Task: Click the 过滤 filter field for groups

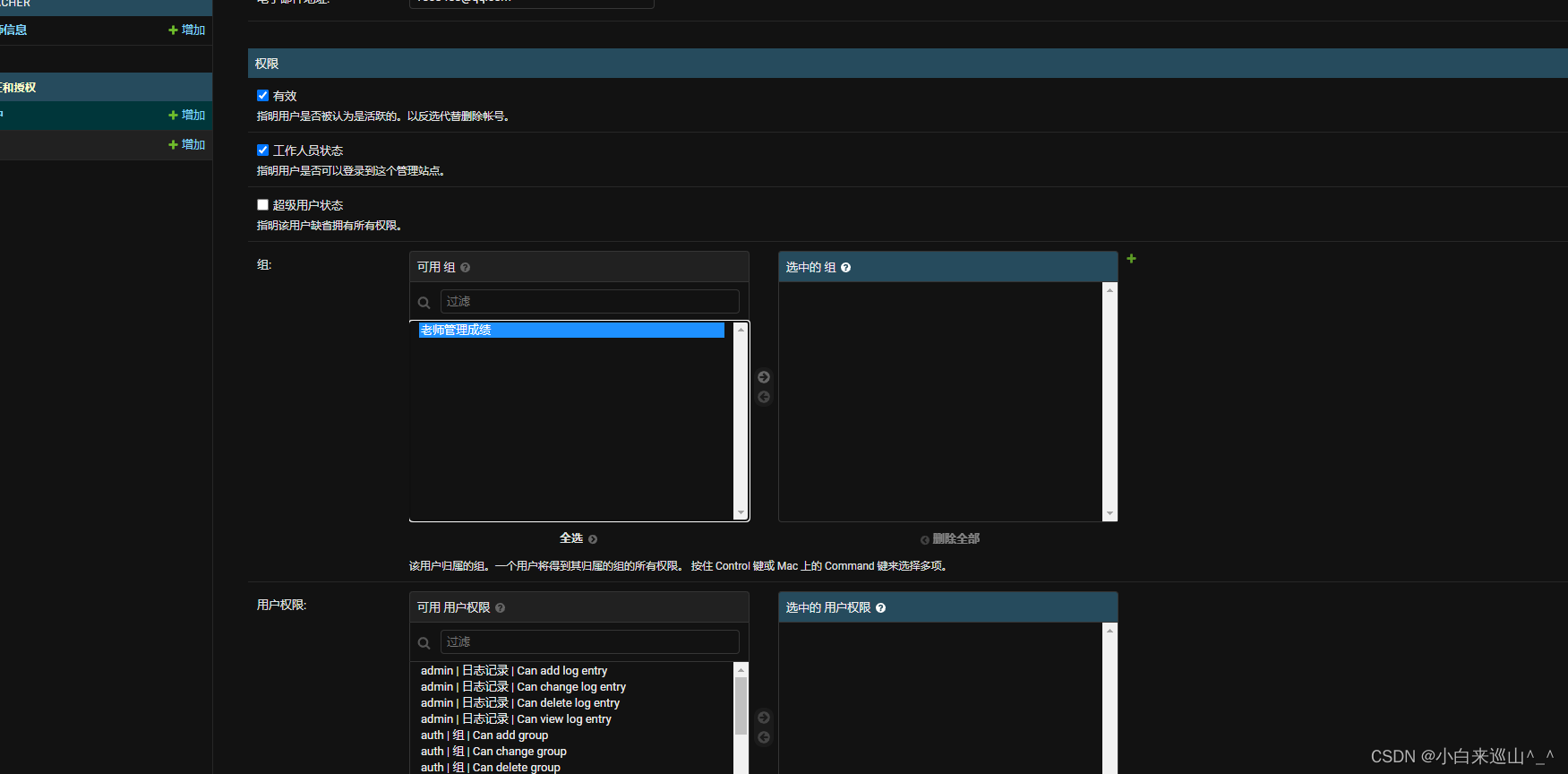Action: (x=589, y=301)
